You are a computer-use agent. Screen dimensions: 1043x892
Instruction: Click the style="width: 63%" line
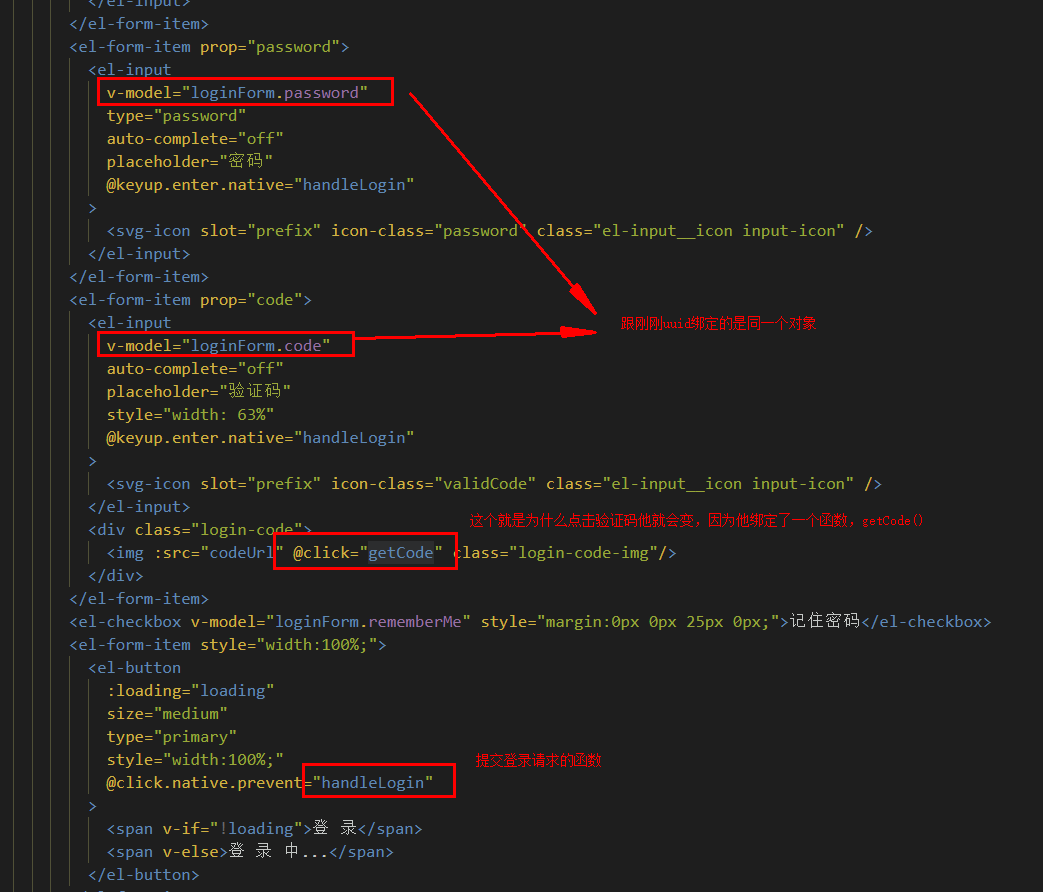click(190, 415)
